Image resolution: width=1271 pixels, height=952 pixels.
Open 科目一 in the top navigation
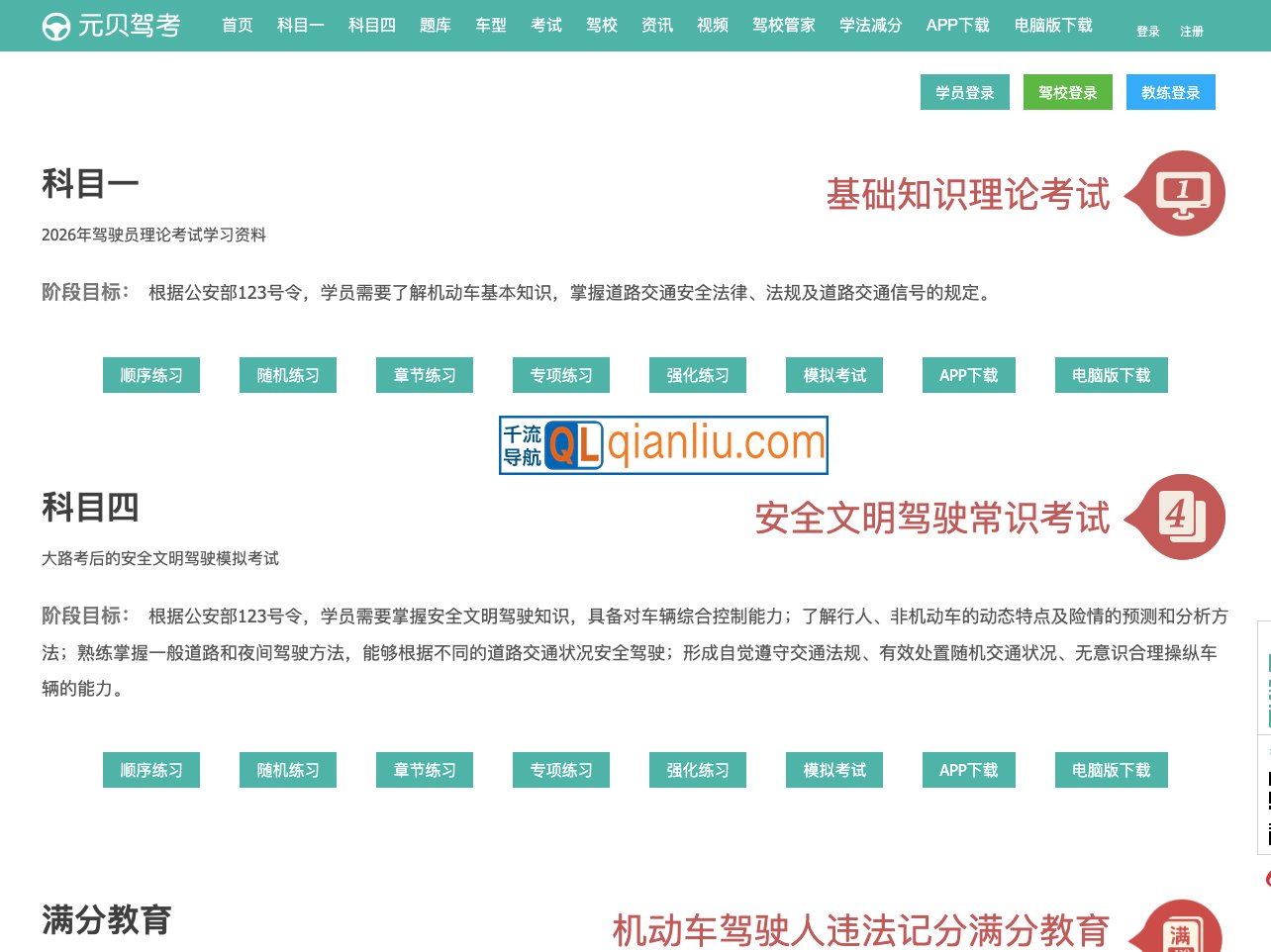[x=300, y=26]
